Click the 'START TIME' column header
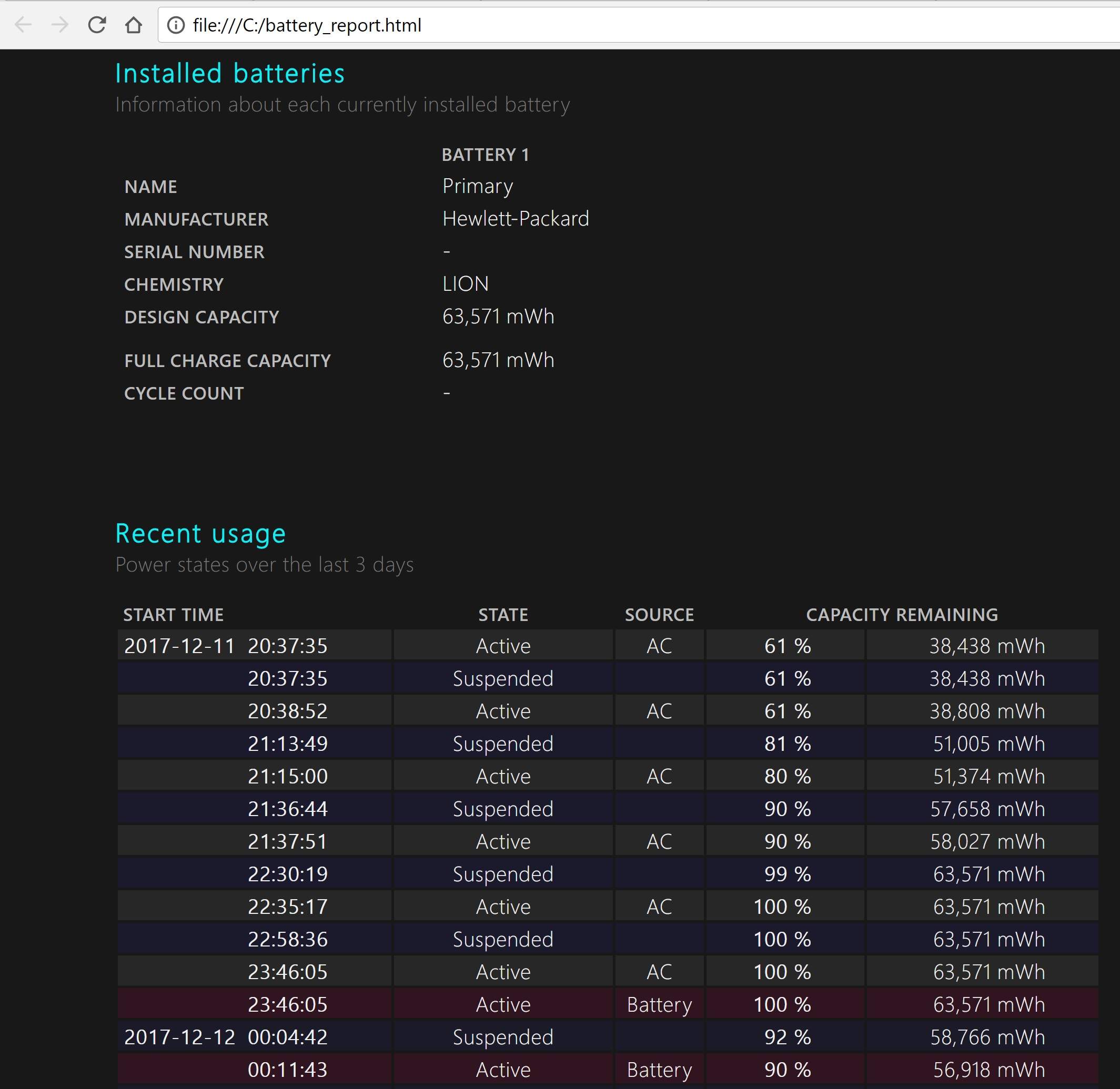 pyautogui.click(x=174, y=614)
